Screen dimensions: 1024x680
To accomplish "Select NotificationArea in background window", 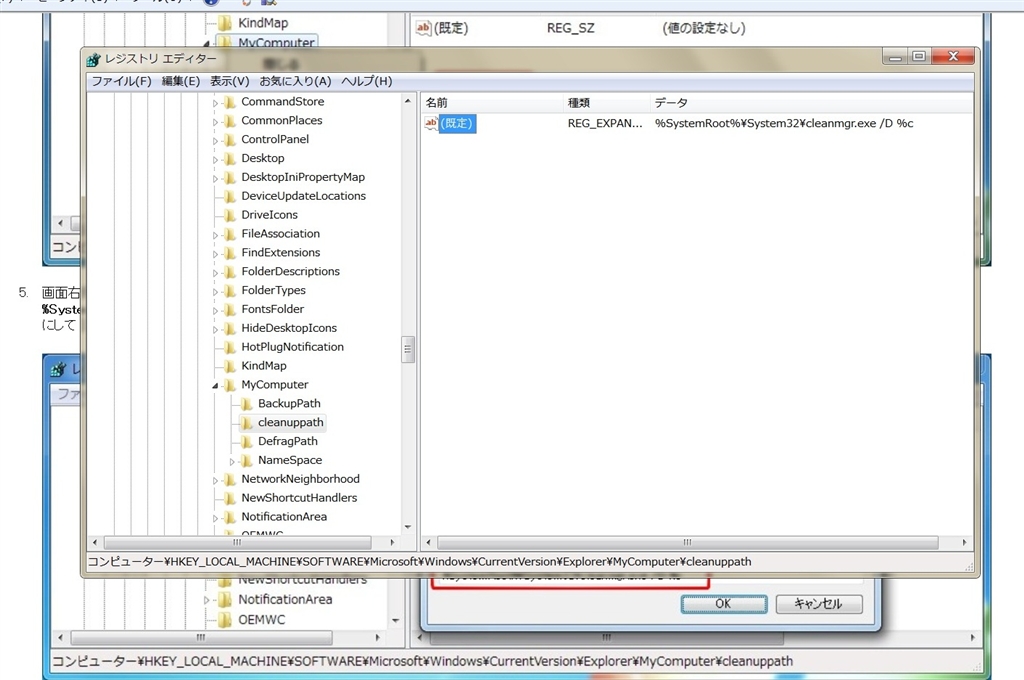I will 285,599.
